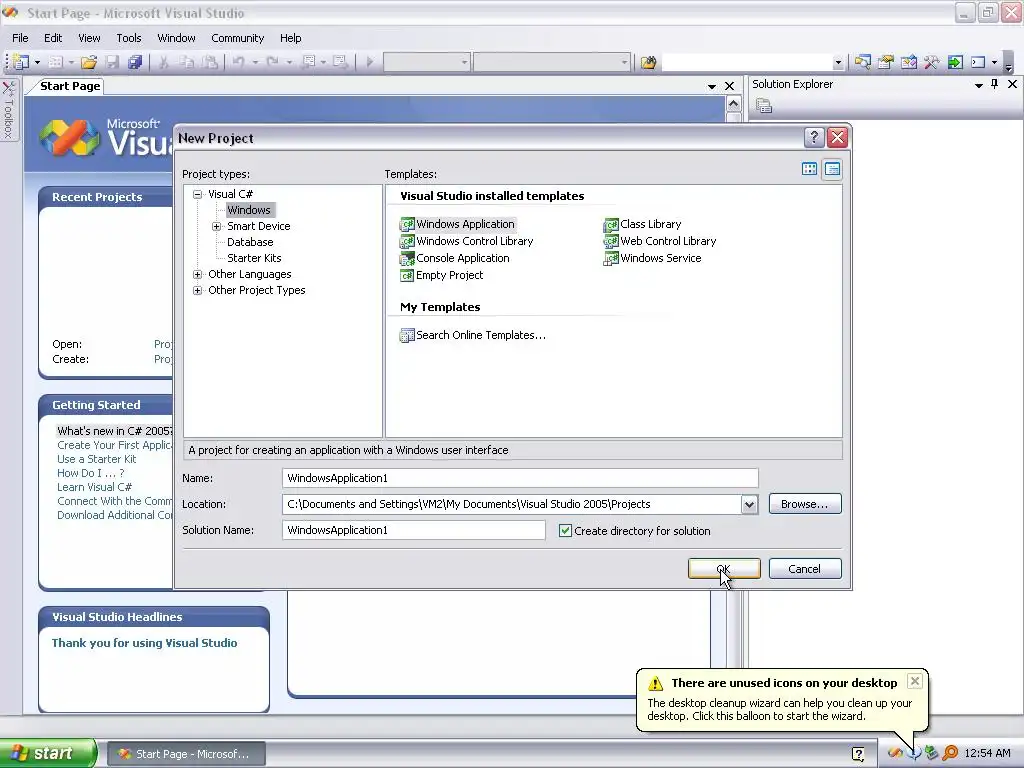1024x768 pixels.
Task: Click the Start Page taskbar button
Action: point(186,754)
